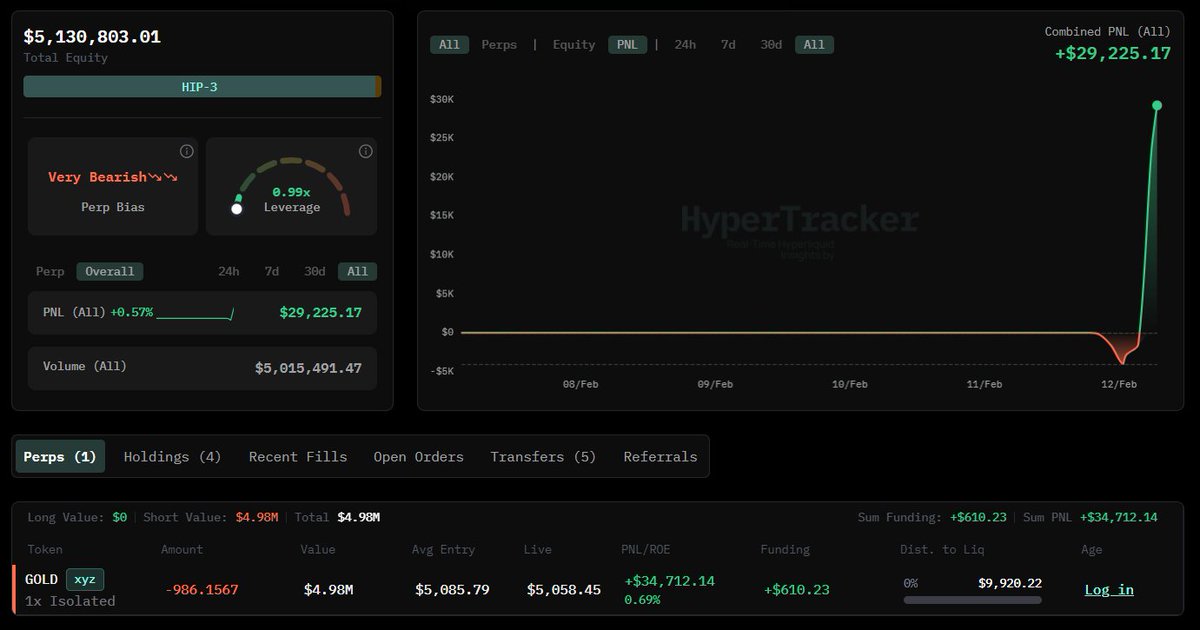
Task: Select All account filter above chart
Action: (x=449, y=44)
